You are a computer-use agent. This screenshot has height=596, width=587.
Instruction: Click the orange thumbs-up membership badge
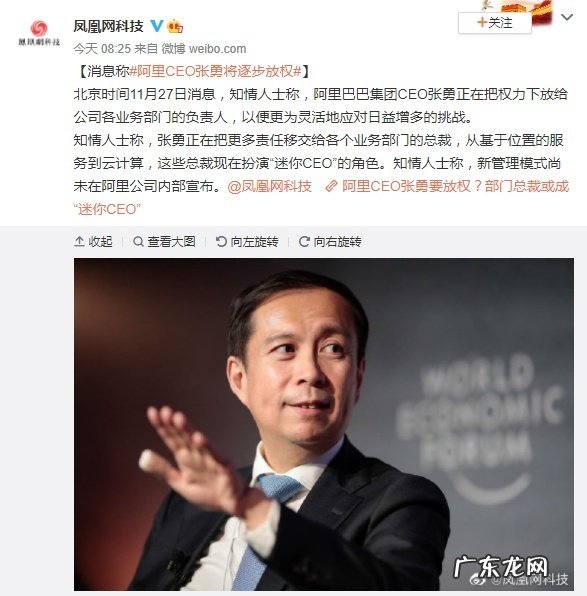175,26
